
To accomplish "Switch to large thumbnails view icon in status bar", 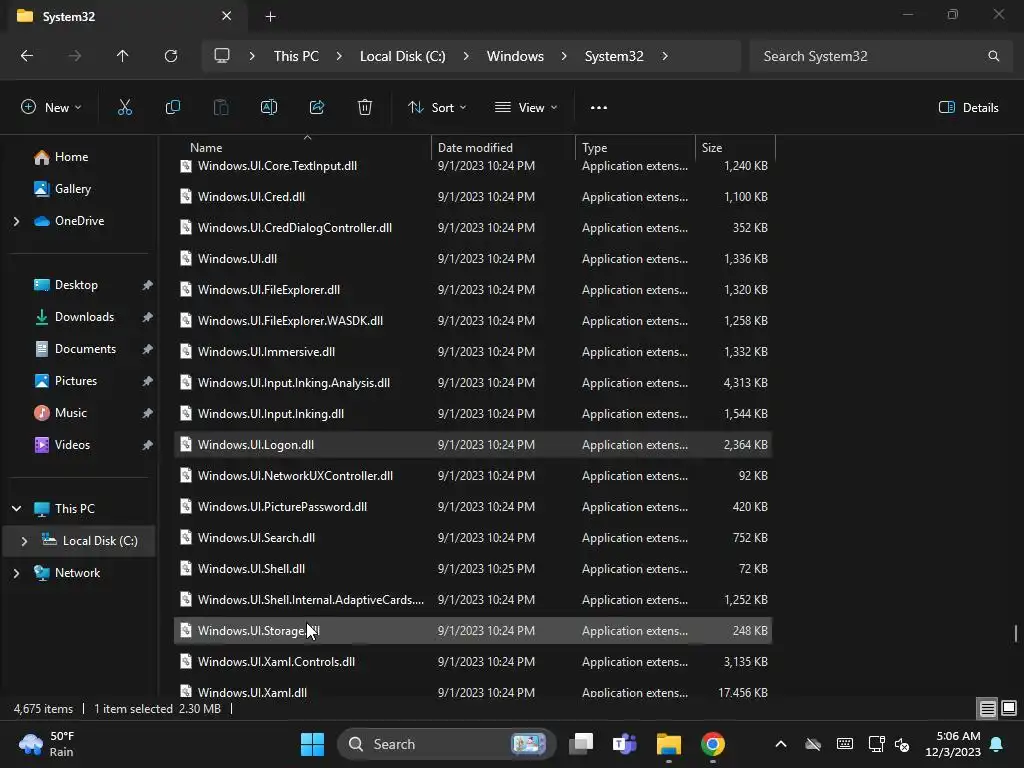I will coord(1009,709).
